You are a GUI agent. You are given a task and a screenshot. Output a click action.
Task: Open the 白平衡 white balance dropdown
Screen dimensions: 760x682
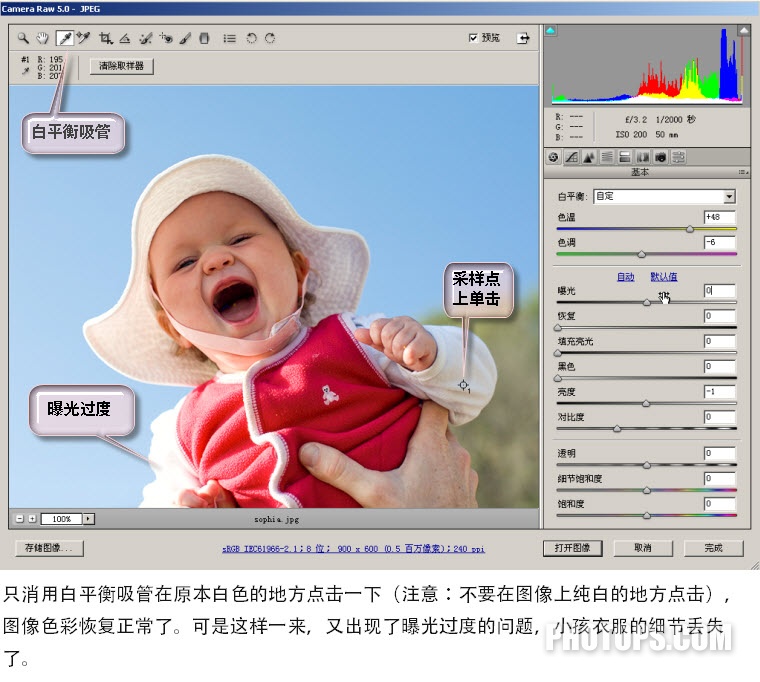point(665,196)
